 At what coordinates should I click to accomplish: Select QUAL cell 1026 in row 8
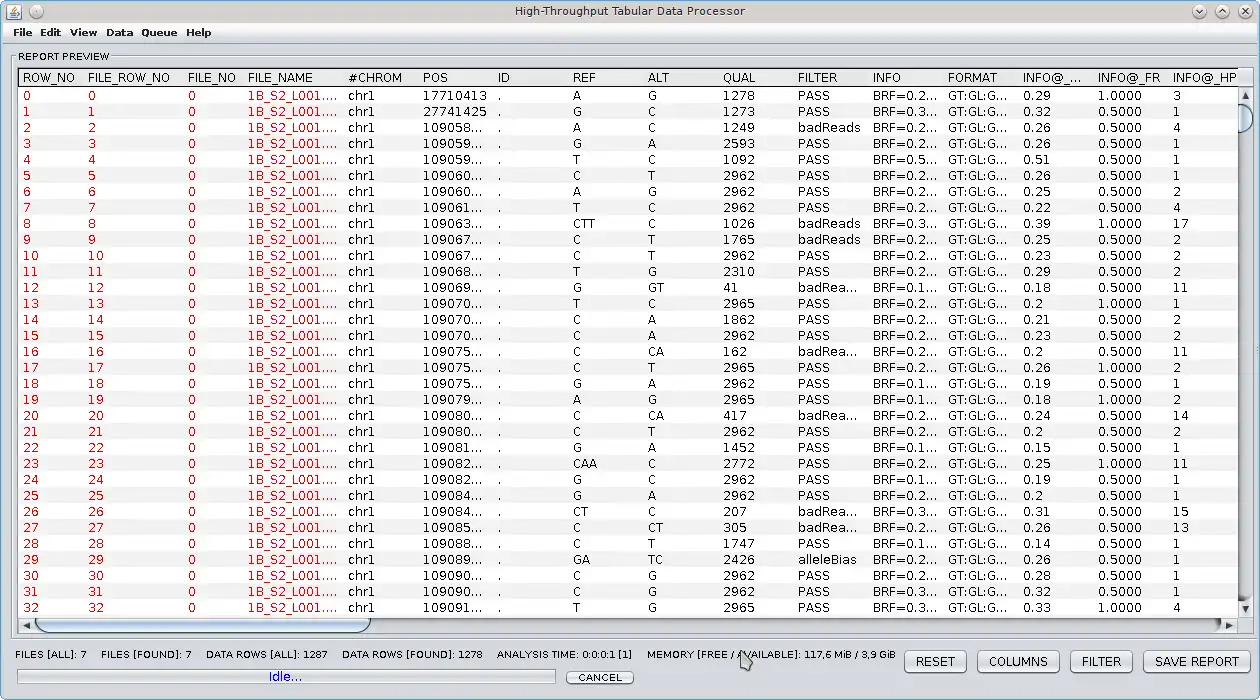[755, 224]
